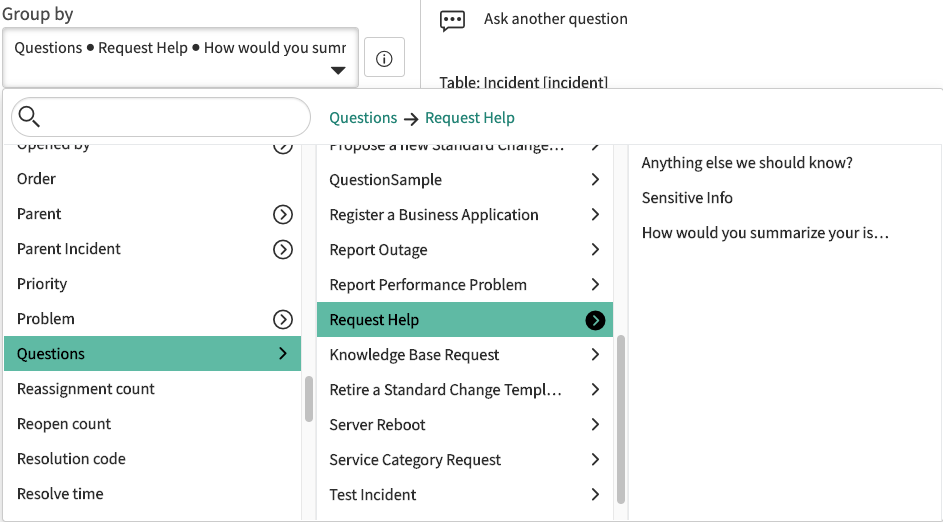
Task: Expand the Test Incident chevron
Action: point(595,494)
